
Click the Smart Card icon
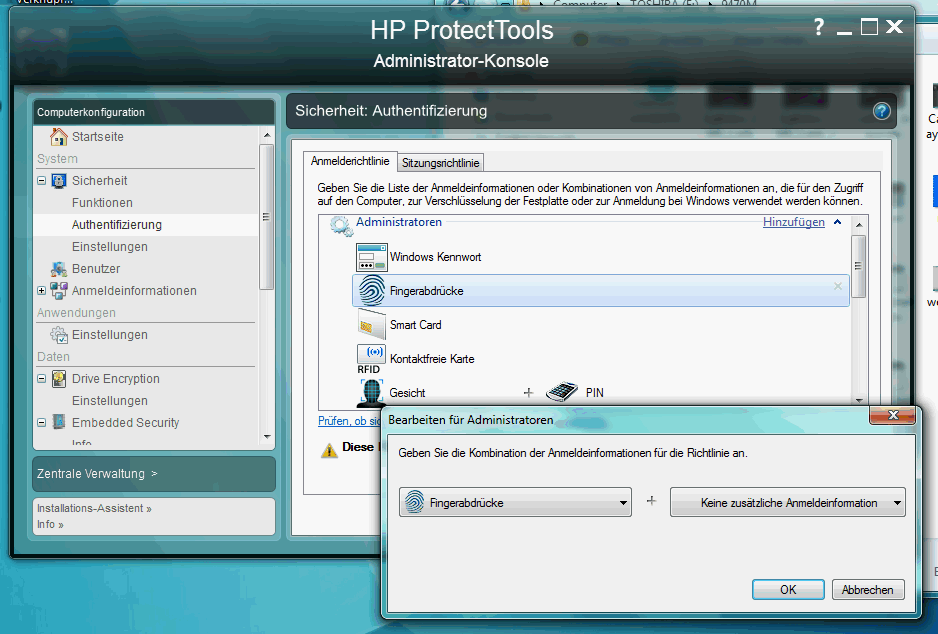coord(371,325)
